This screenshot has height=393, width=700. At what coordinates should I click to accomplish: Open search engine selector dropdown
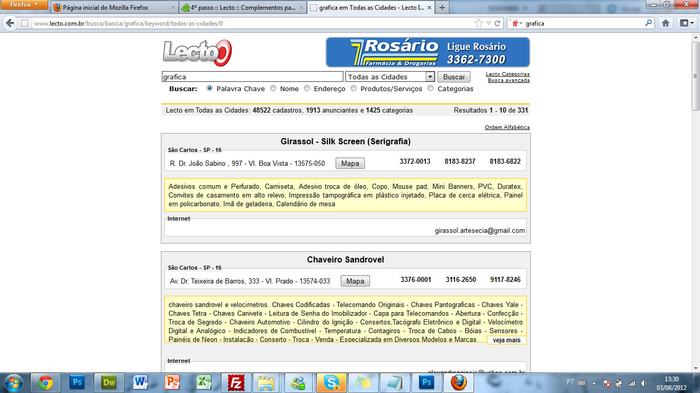pos(517,23)
